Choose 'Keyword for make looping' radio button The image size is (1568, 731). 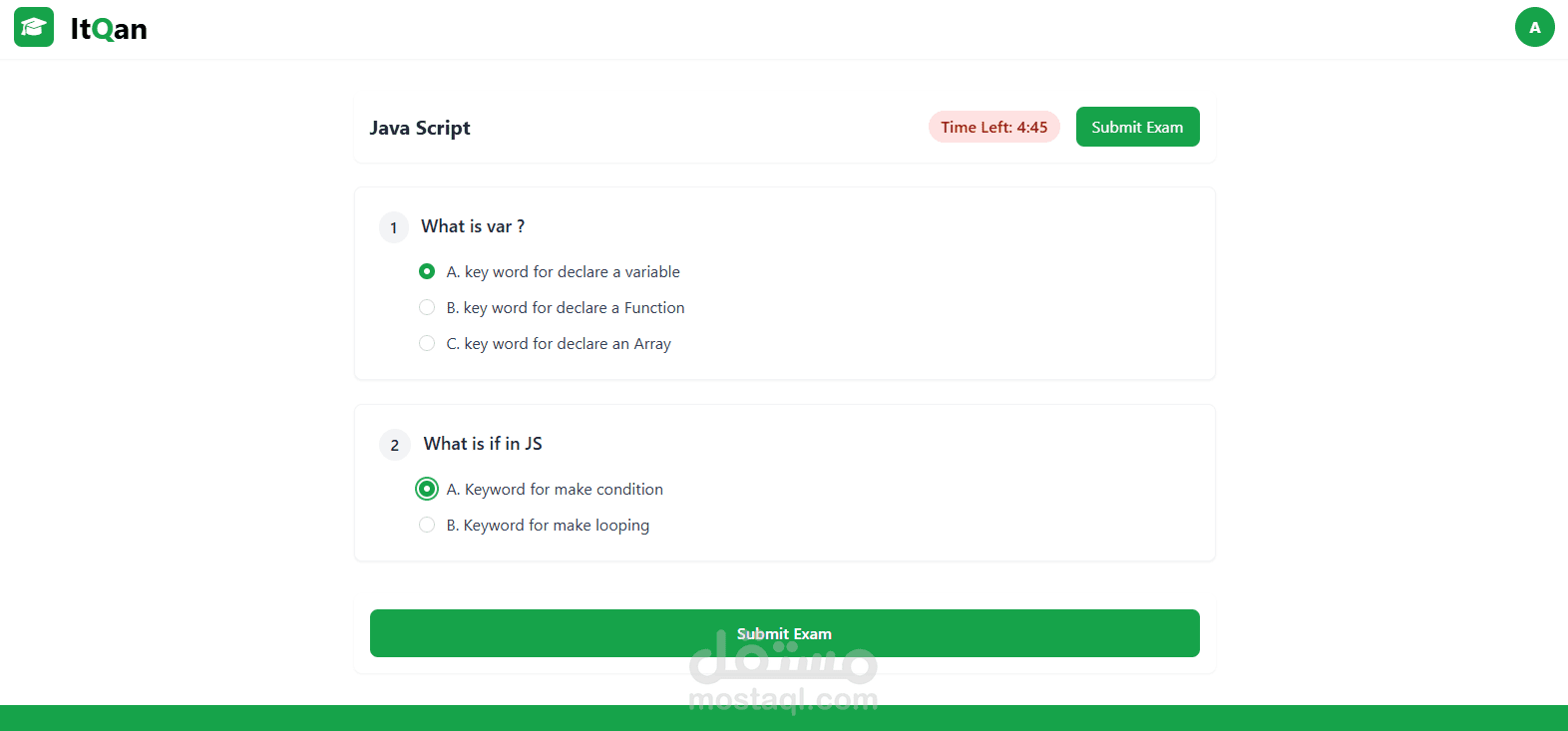(x=427, y=525)
